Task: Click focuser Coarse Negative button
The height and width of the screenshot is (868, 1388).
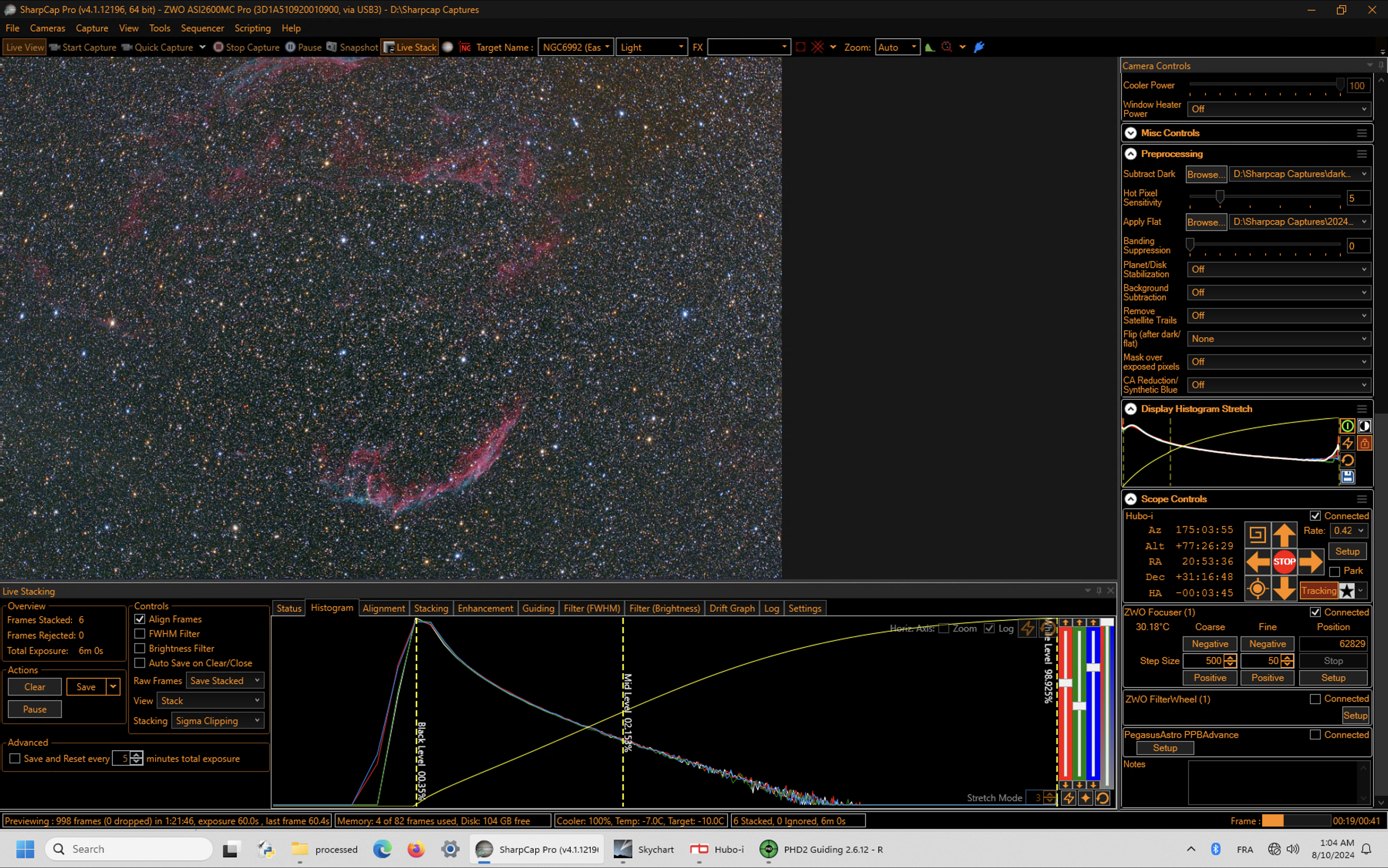Action: tap(1209, 644)
